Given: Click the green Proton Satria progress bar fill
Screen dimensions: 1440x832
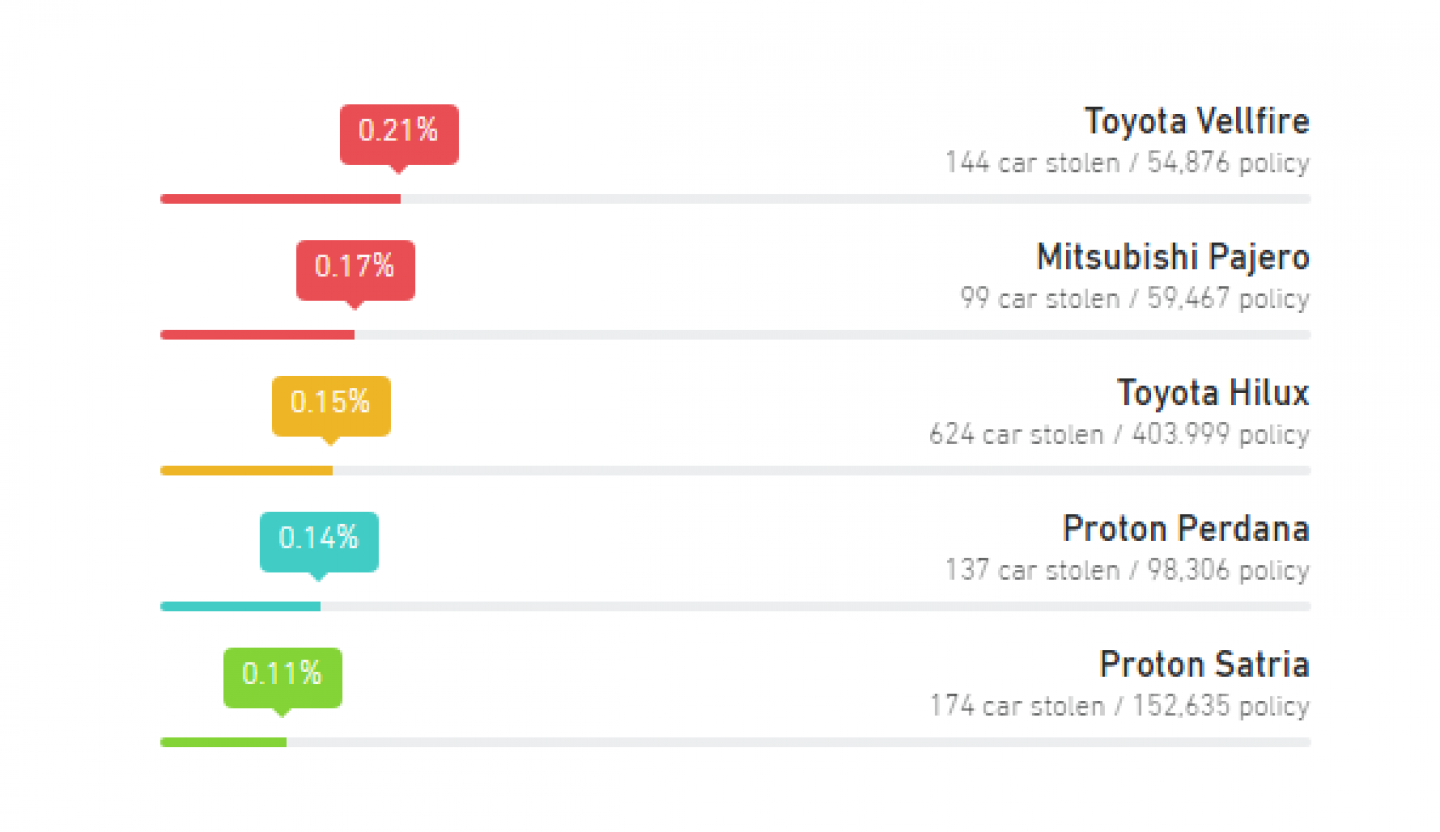Looking at the screenshot, I should 223,743.
